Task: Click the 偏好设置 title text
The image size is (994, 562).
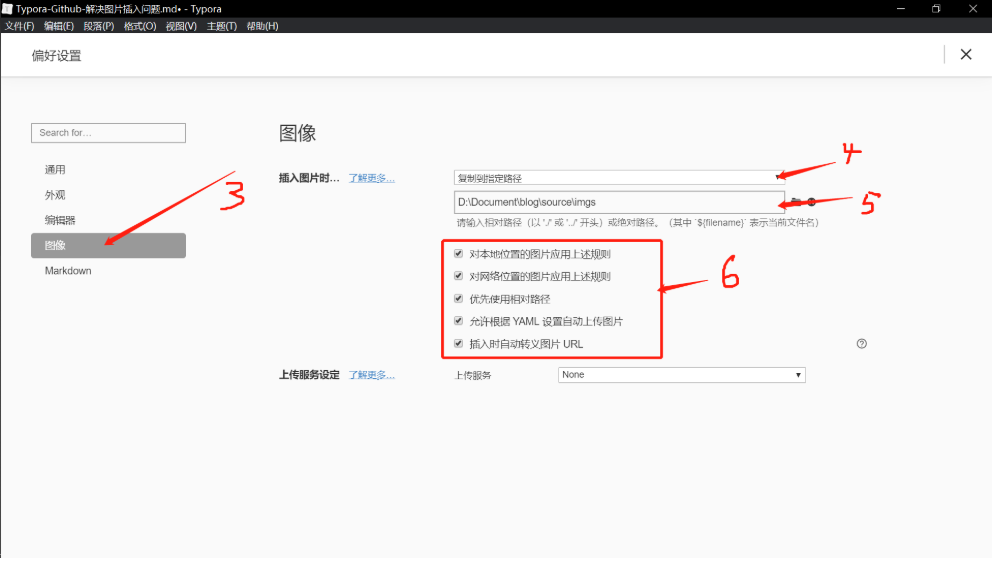Action: pos(56,56)
